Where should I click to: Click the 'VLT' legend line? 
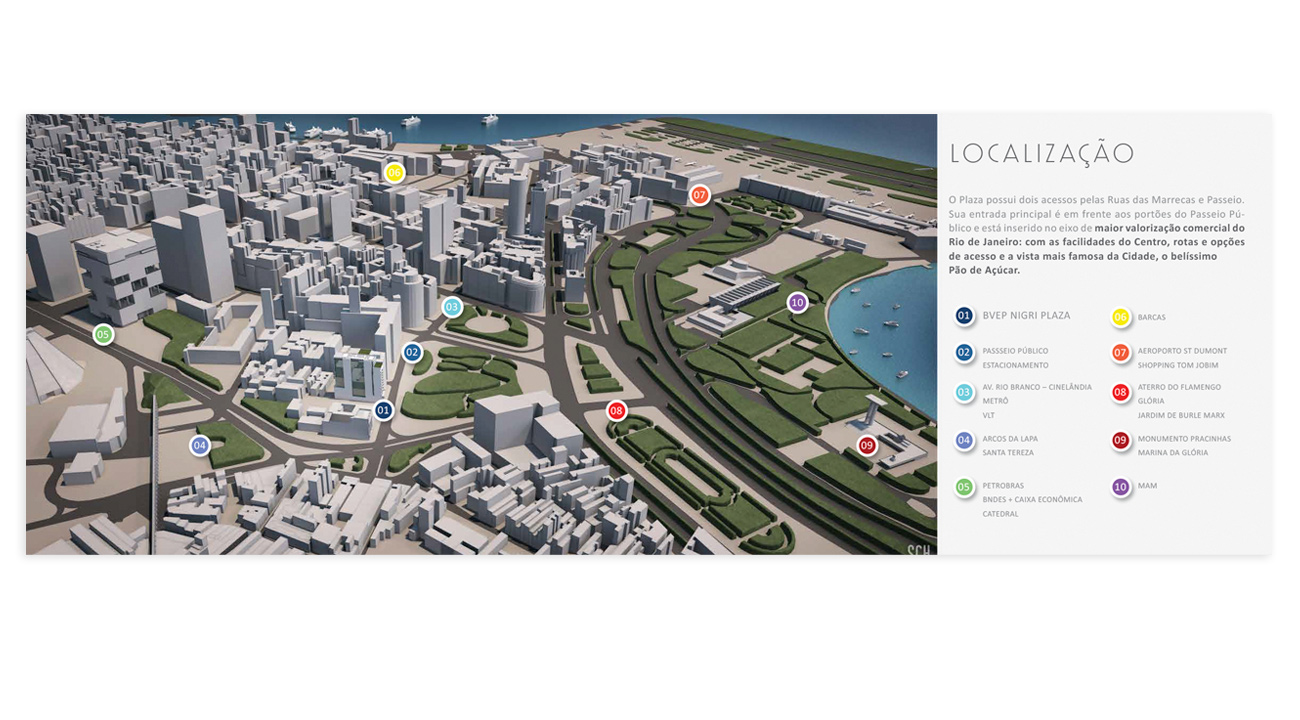(x=989, y=415)
